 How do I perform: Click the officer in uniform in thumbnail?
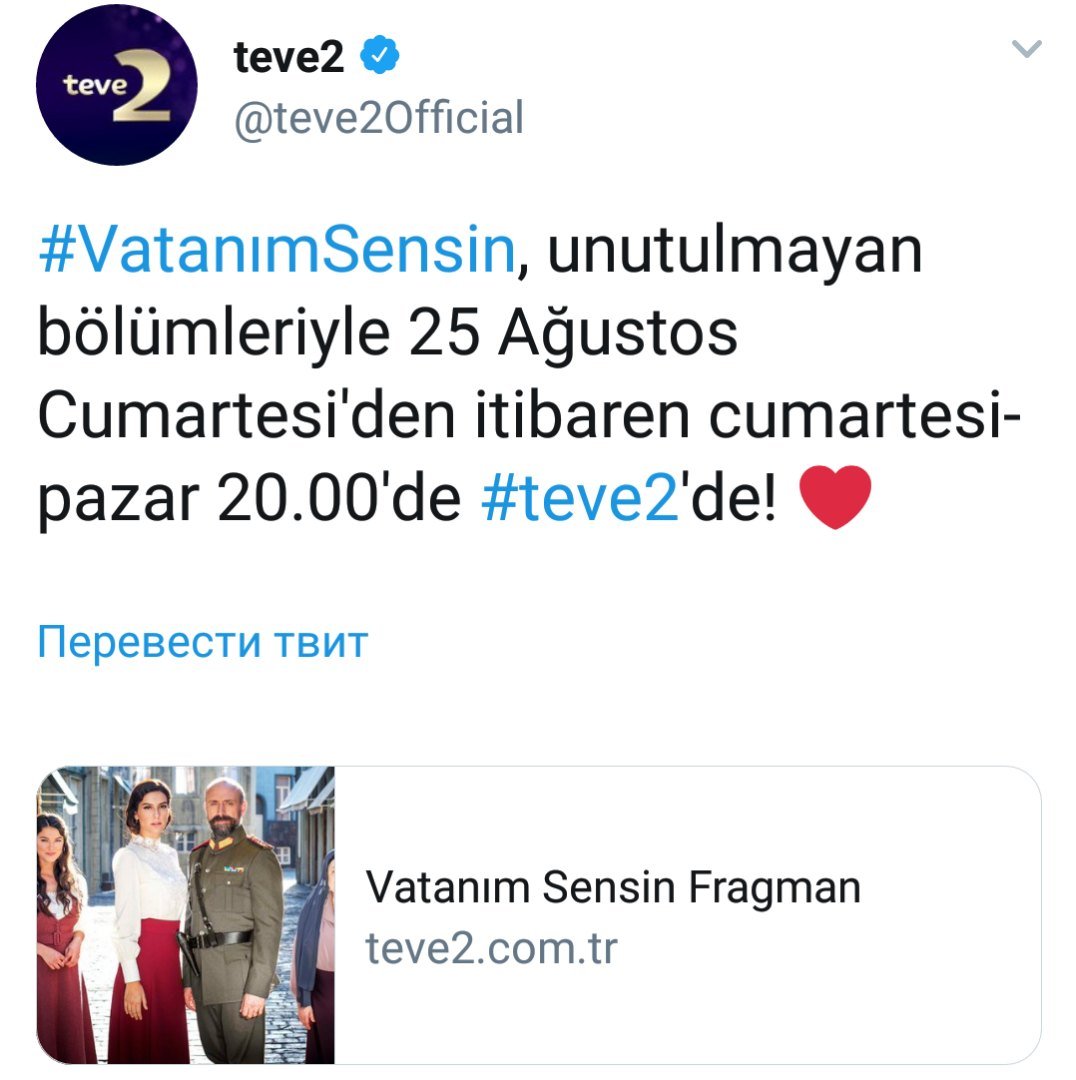tap(232, 923)
